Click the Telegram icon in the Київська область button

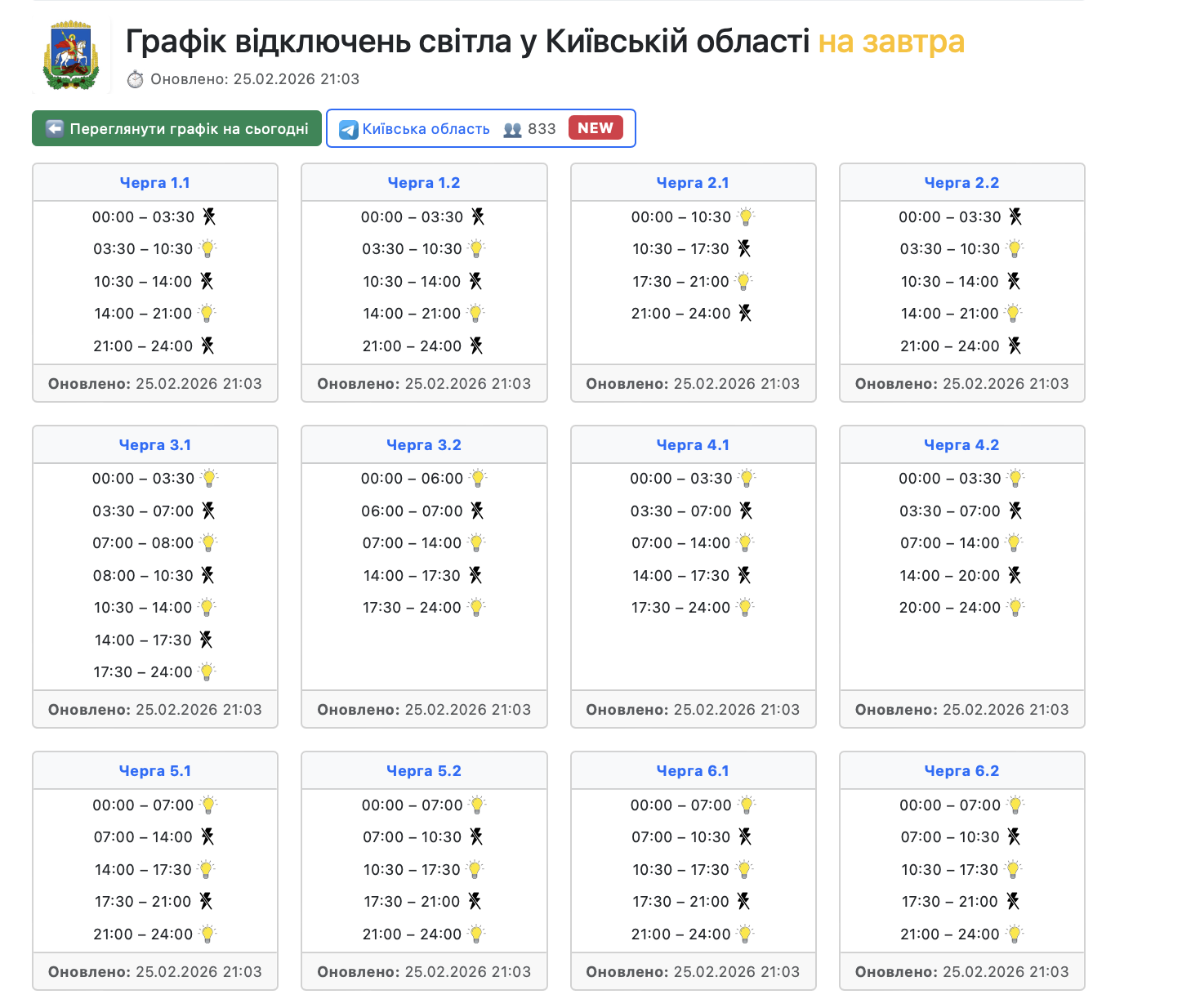coord(349,130)
